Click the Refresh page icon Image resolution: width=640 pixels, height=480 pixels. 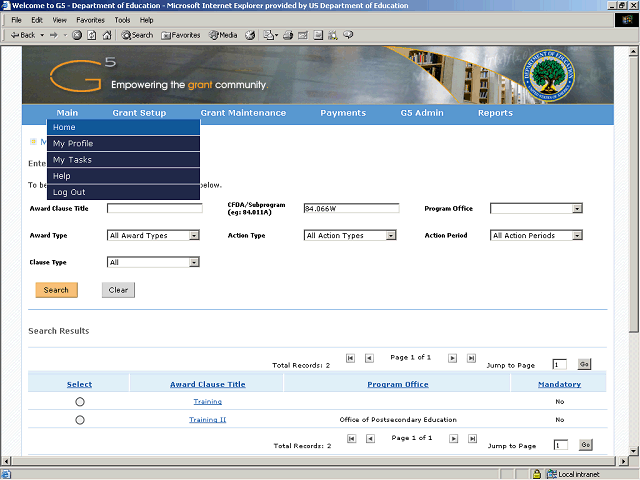coord(92,35)
